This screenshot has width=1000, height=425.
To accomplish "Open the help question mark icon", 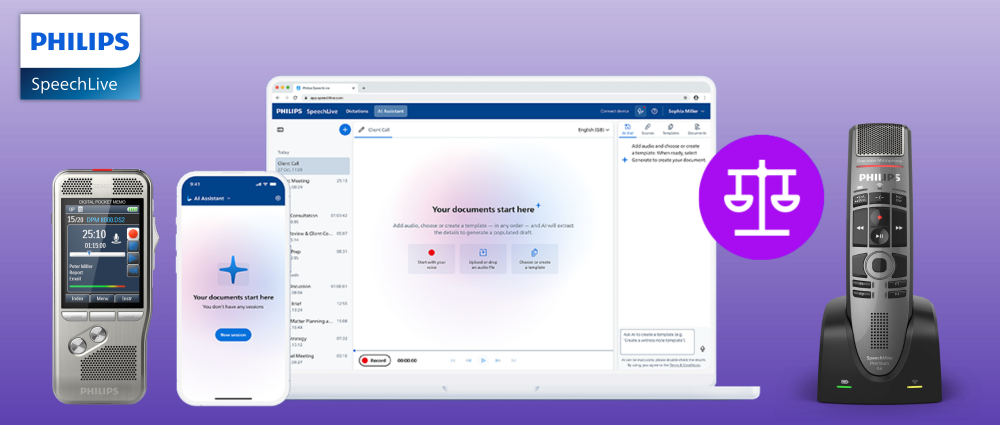I will 654,111.
